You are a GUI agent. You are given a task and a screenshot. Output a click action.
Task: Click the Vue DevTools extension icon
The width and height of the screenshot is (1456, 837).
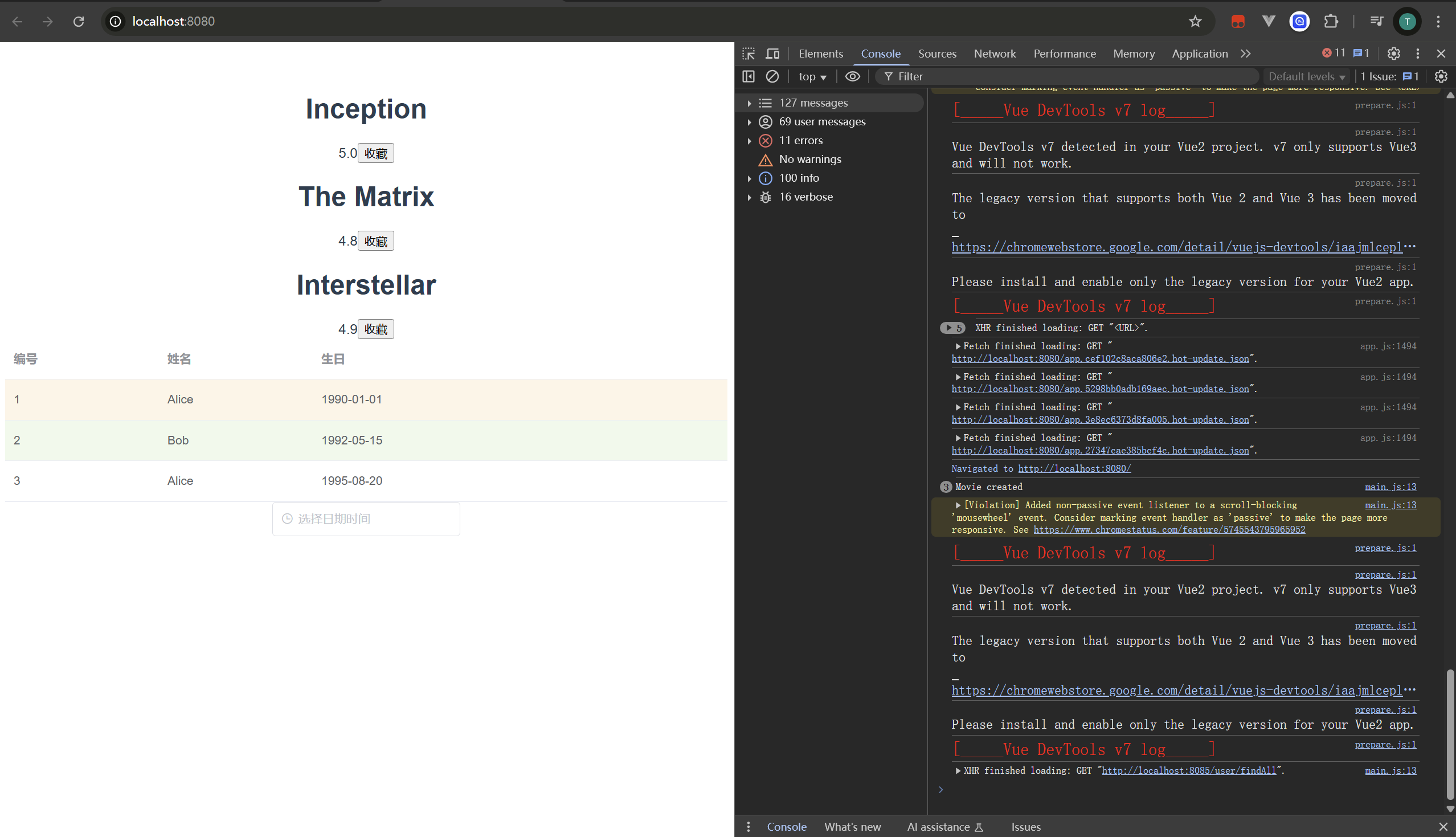tap(1269, 21)
